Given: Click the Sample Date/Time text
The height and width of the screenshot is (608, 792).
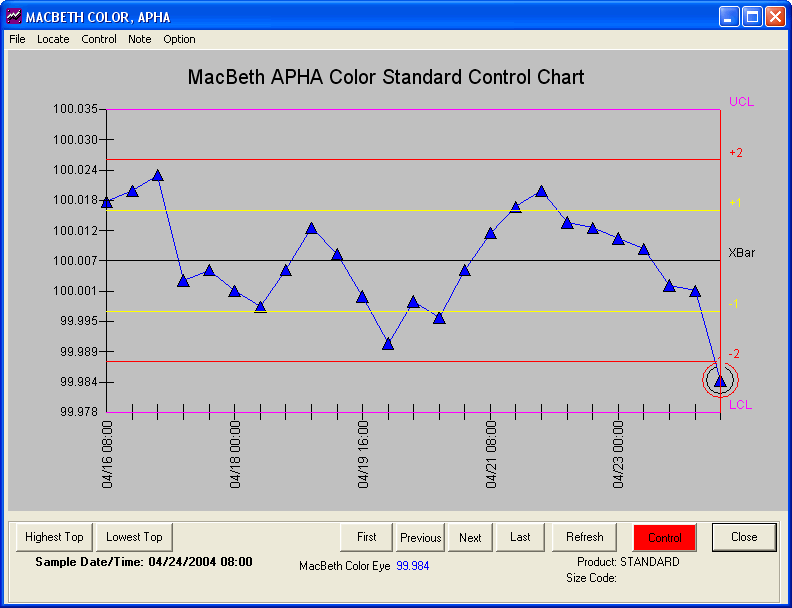Looking at the screenshot, I should click(144, 562).
